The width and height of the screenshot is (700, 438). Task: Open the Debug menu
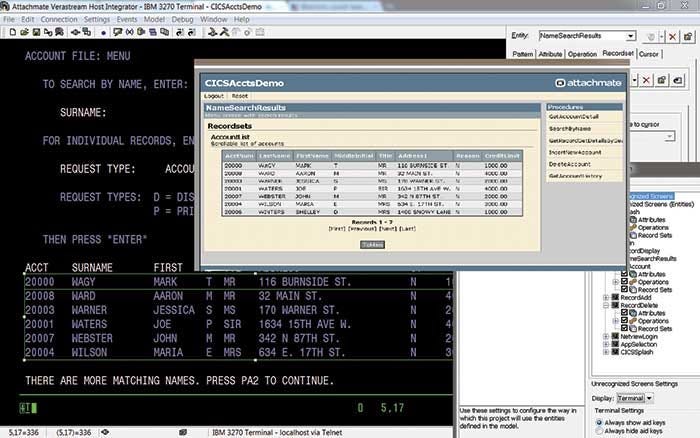pos(182,19)
